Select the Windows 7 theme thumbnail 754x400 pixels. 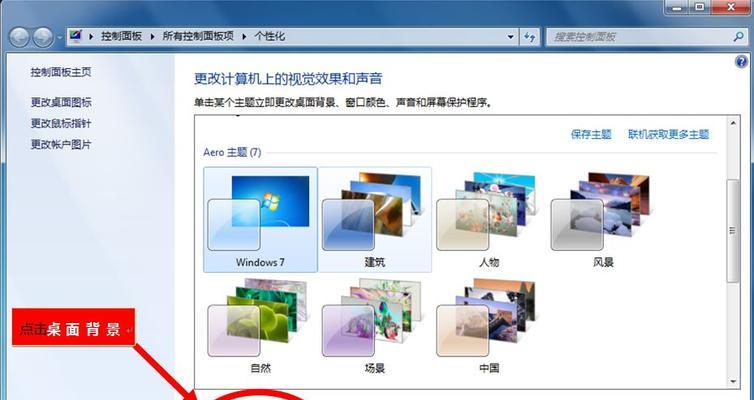click(260, 220)
